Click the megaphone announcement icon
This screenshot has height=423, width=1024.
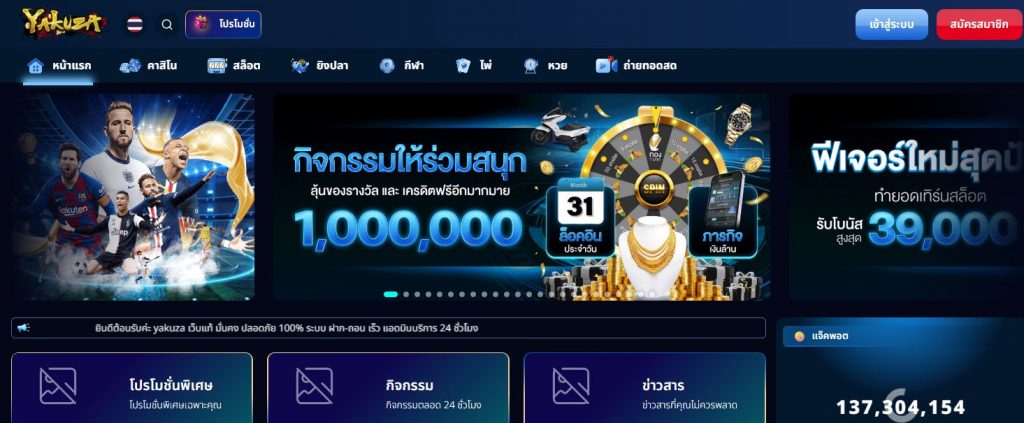(24, 328)
